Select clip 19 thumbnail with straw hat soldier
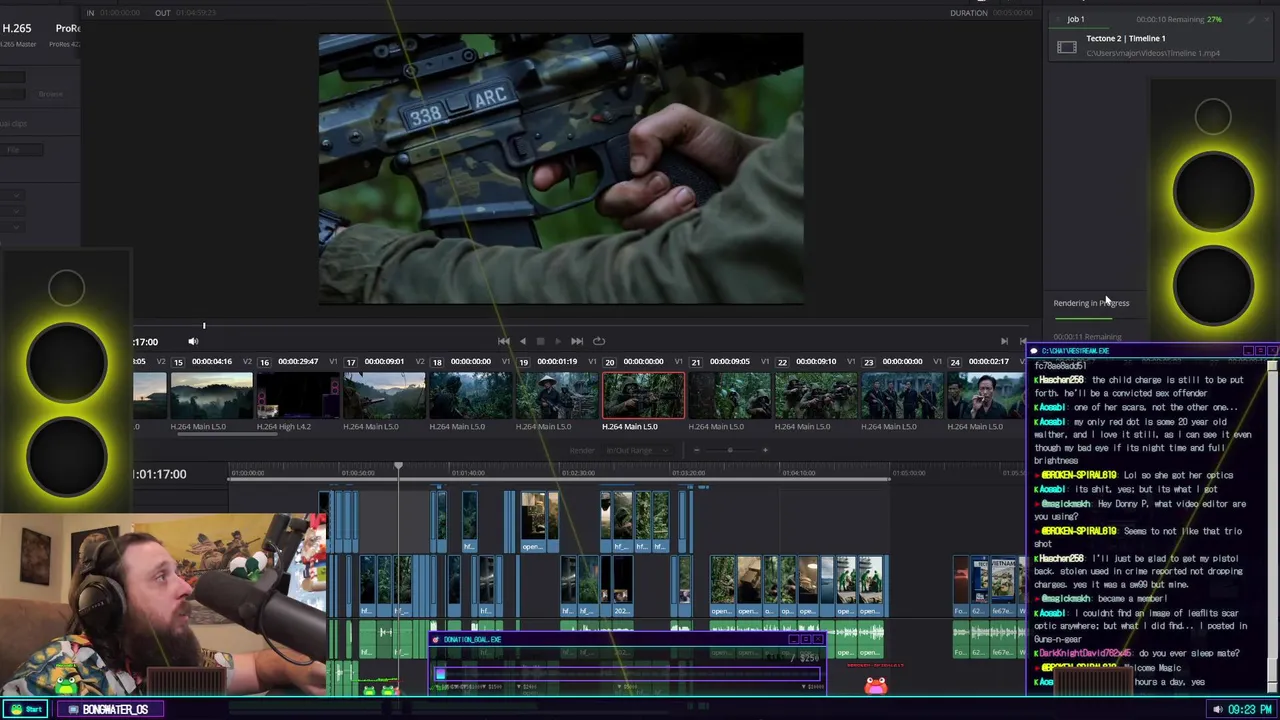The height and width of the screenshot is (720, 1280). click(x=557, y=396)
